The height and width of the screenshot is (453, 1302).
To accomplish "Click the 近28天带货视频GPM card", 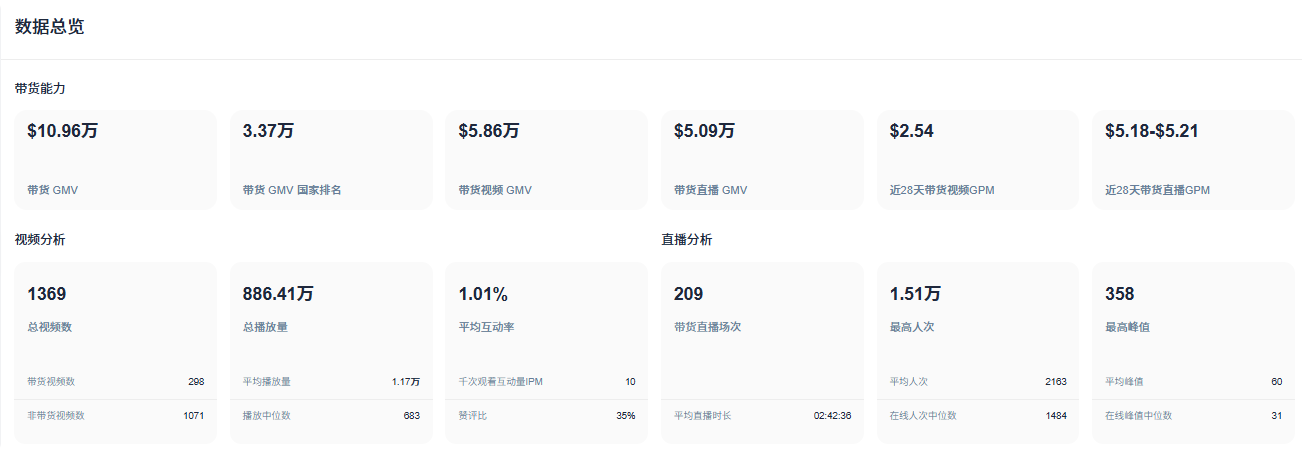I will [x=977, y=159].
